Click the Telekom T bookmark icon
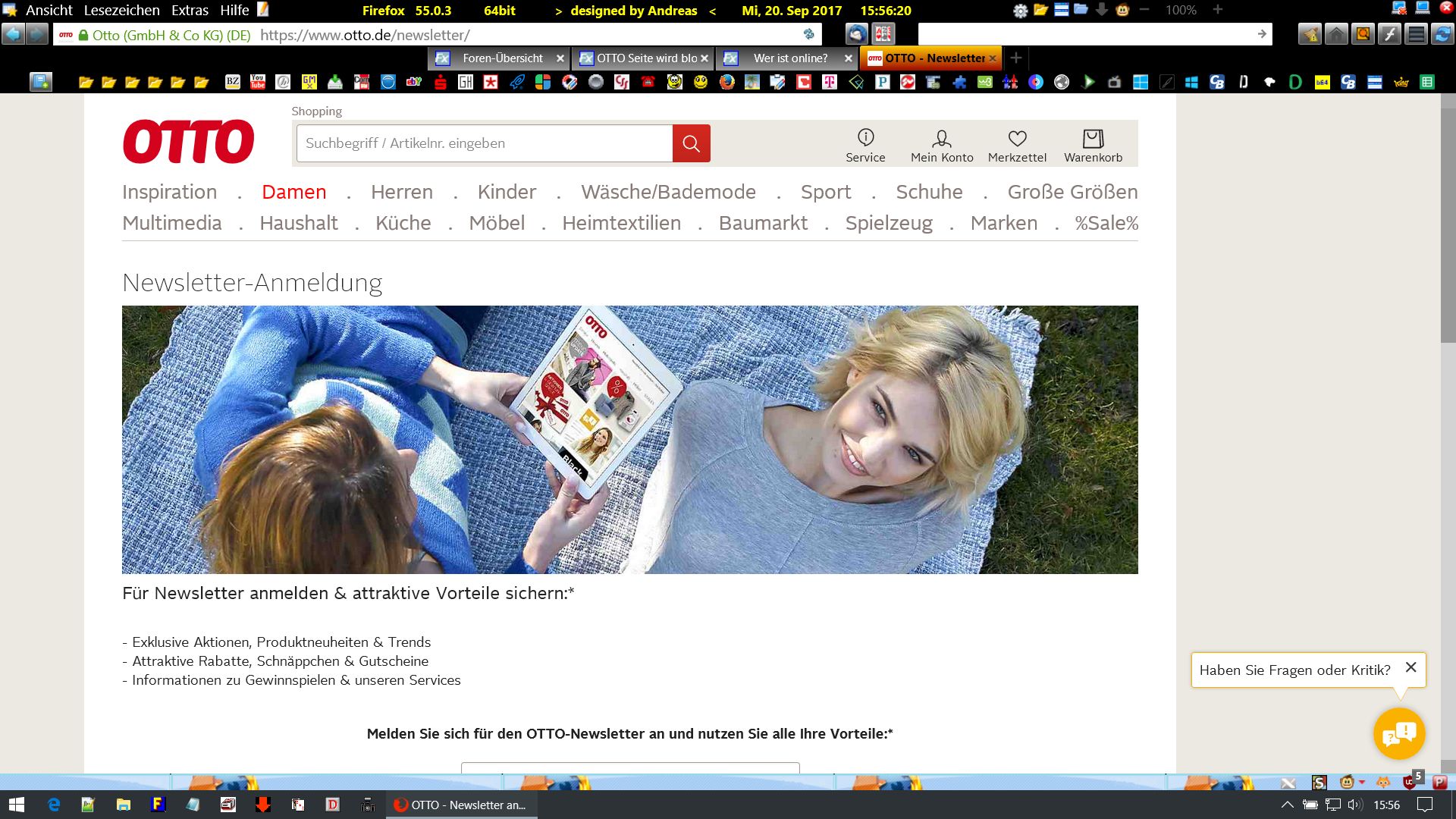 point(830,82)
